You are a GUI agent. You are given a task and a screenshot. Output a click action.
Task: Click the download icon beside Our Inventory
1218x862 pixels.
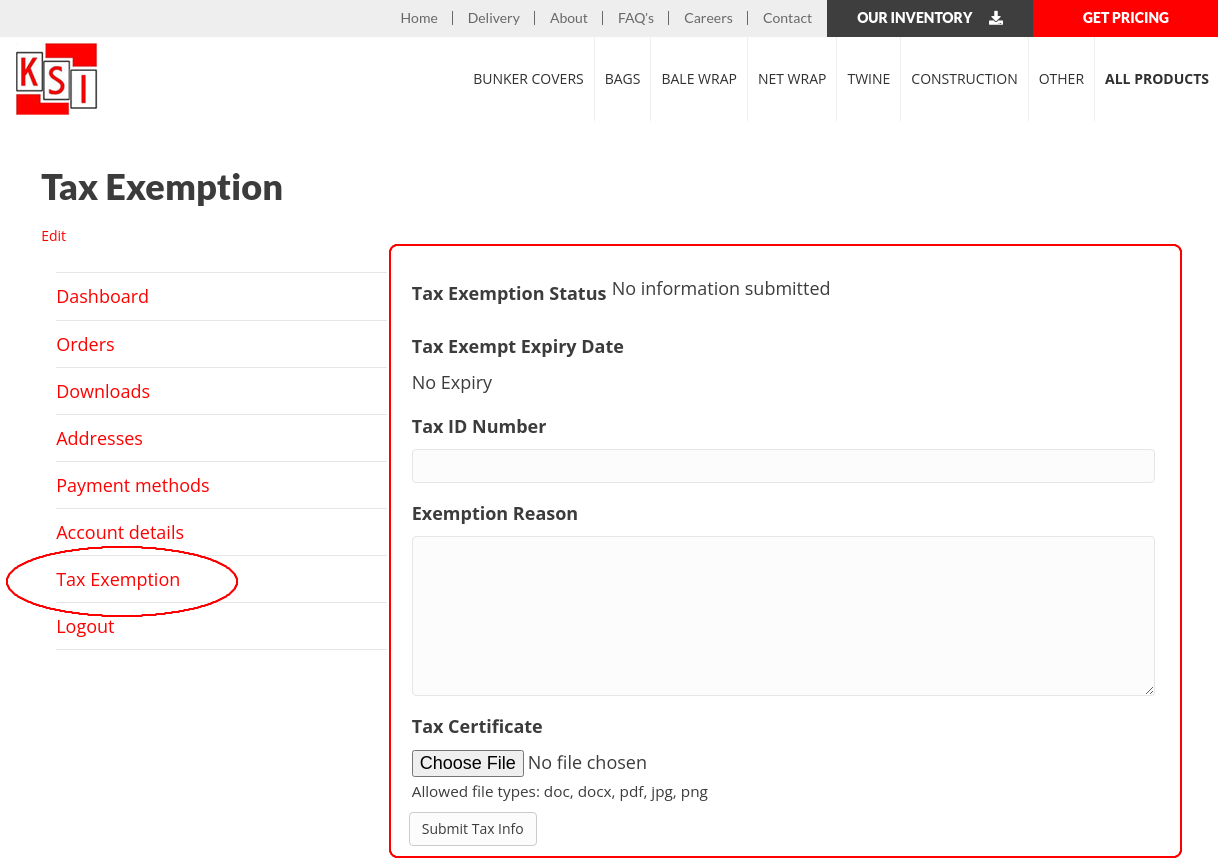996,18
